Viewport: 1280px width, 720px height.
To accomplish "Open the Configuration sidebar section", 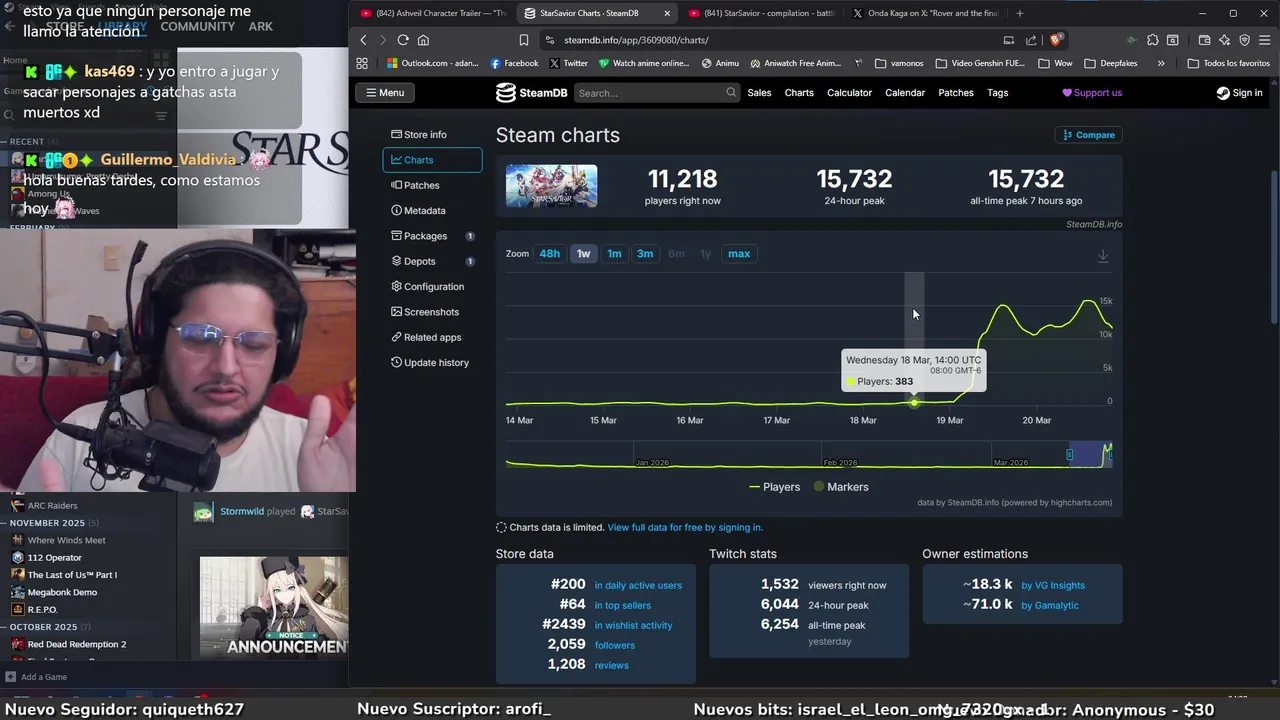I will click(x=432, y=287).
